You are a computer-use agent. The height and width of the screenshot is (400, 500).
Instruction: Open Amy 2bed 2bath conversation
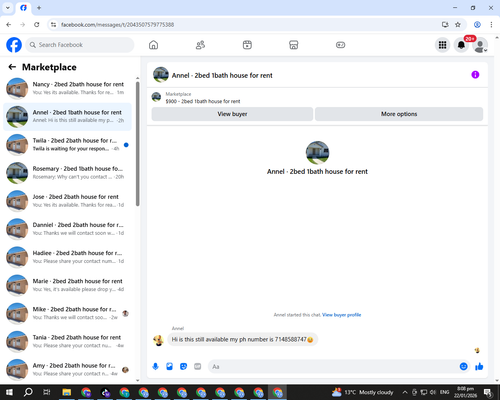click(x=67, y=370)
